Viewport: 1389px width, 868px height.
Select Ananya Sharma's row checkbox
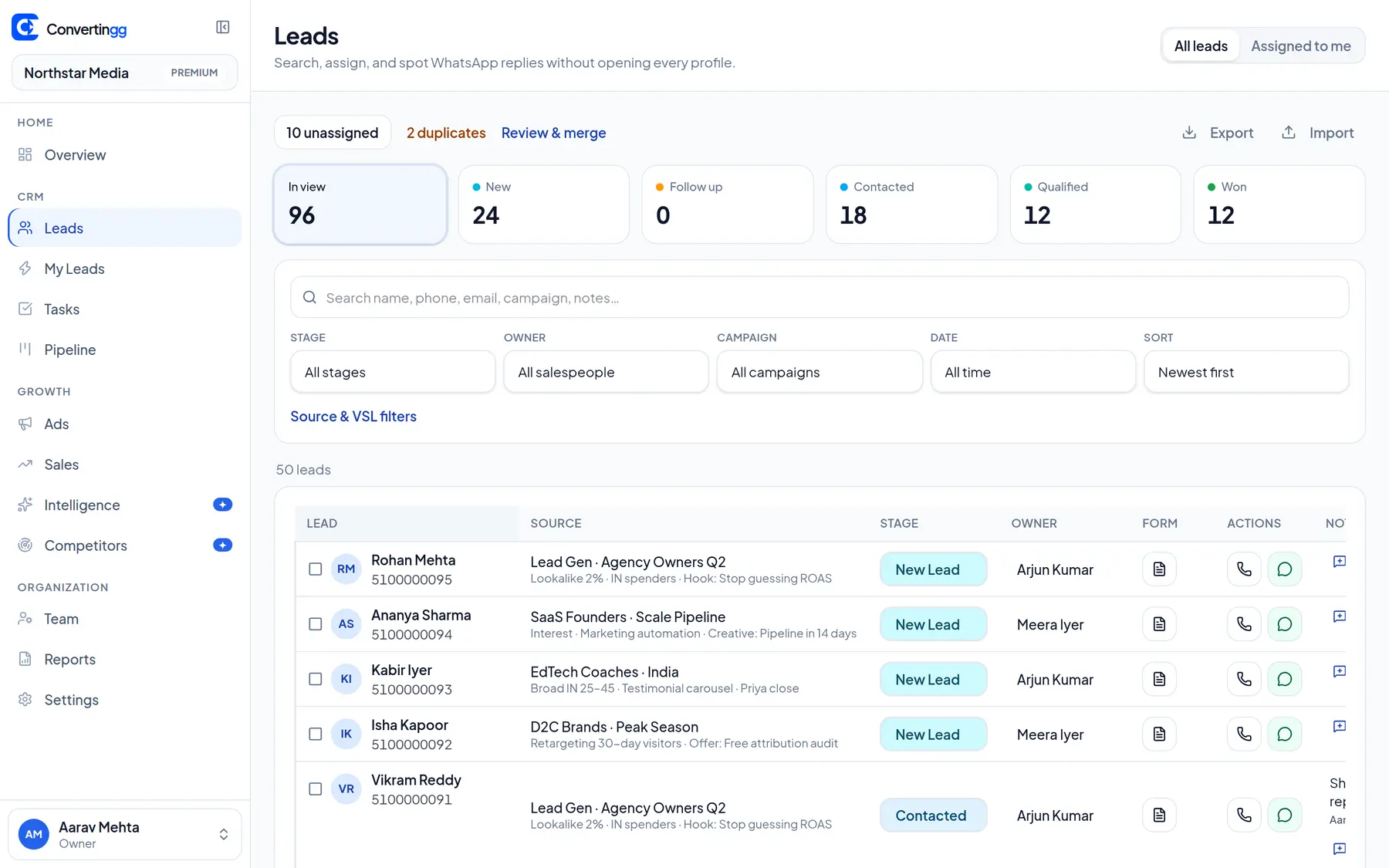pos(315,624)
